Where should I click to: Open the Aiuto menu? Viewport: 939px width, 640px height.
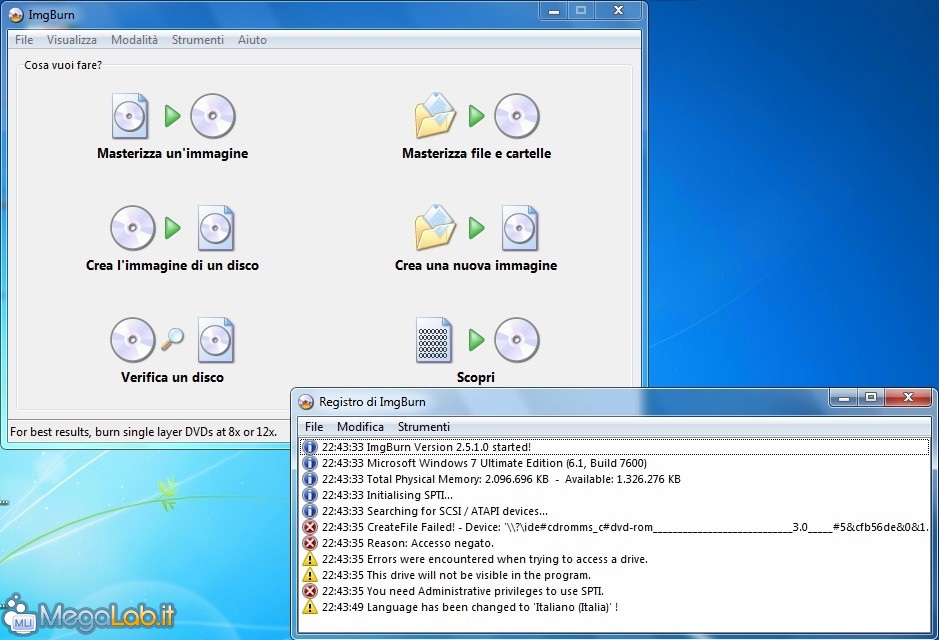click(252, 40)
